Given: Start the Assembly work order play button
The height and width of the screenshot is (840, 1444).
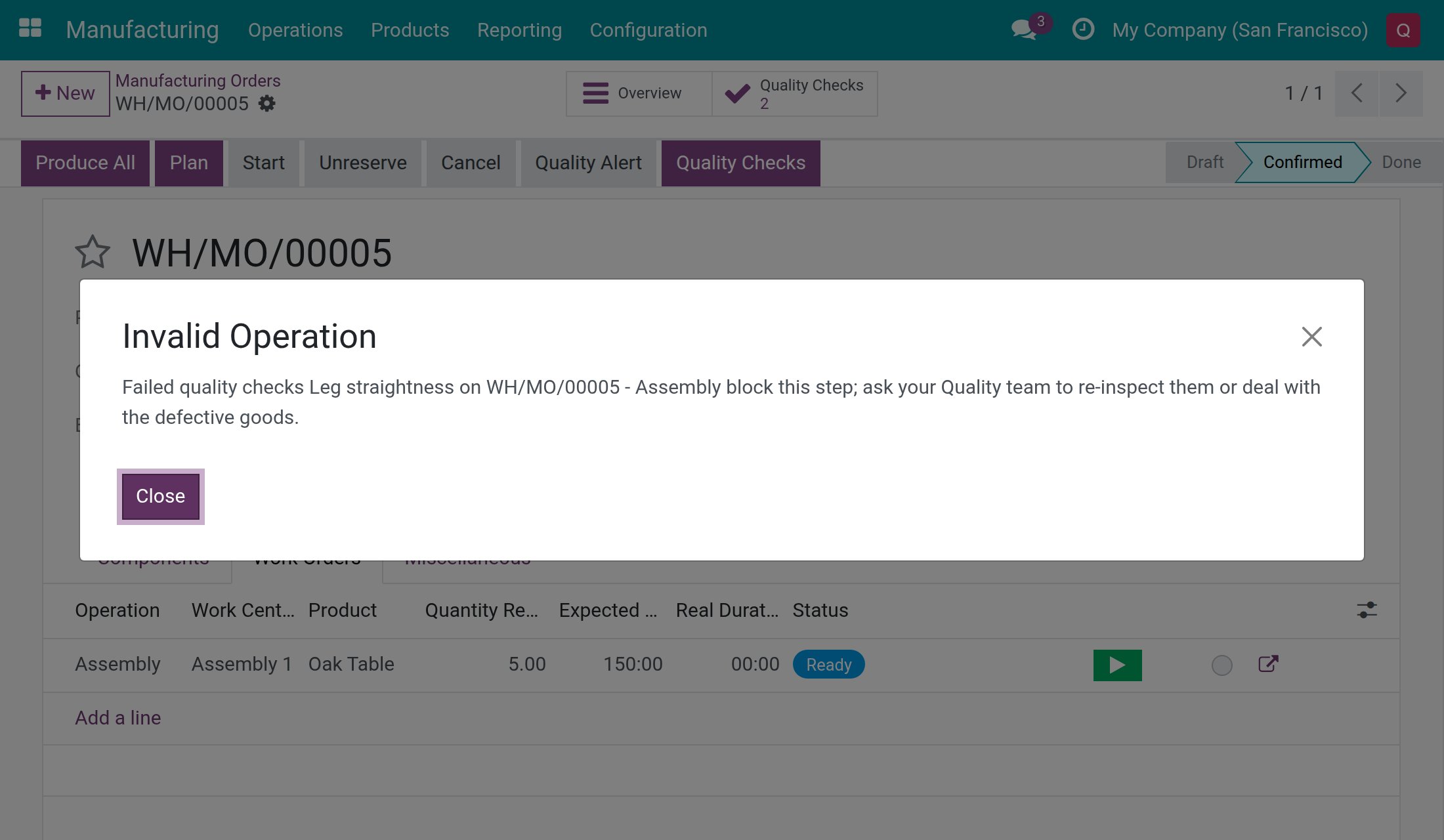Looking at the screenshot, I should [x=1118, y=665].
